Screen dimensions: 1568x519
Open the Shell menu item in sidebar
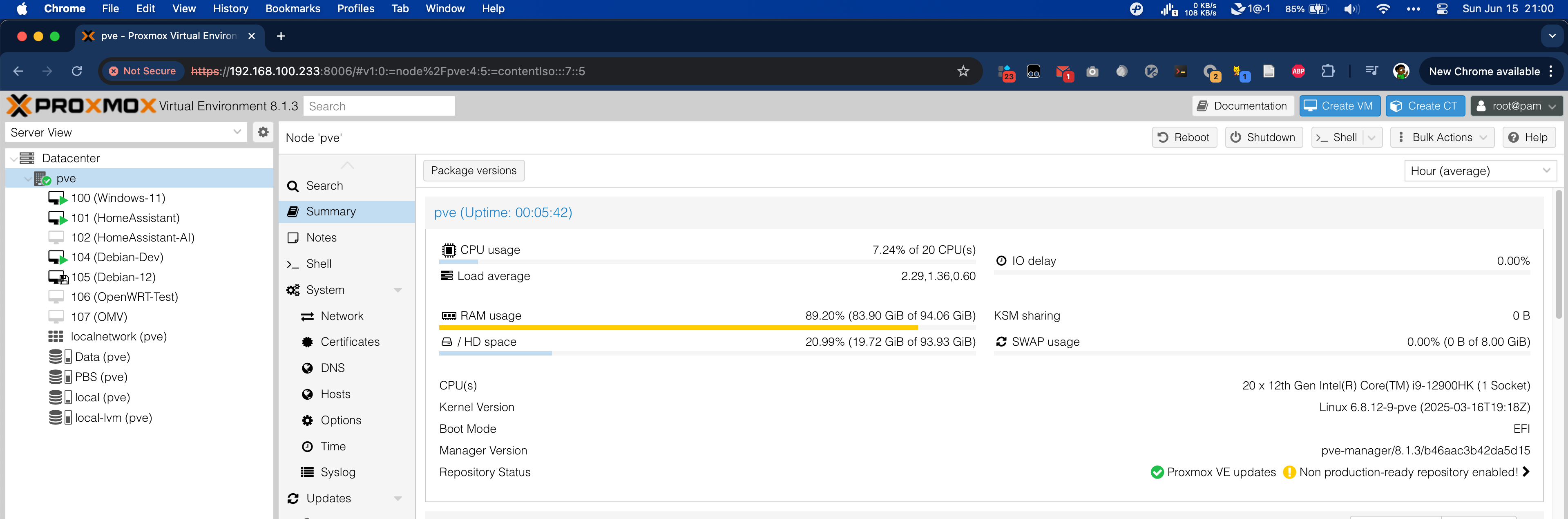coord(347,264)
